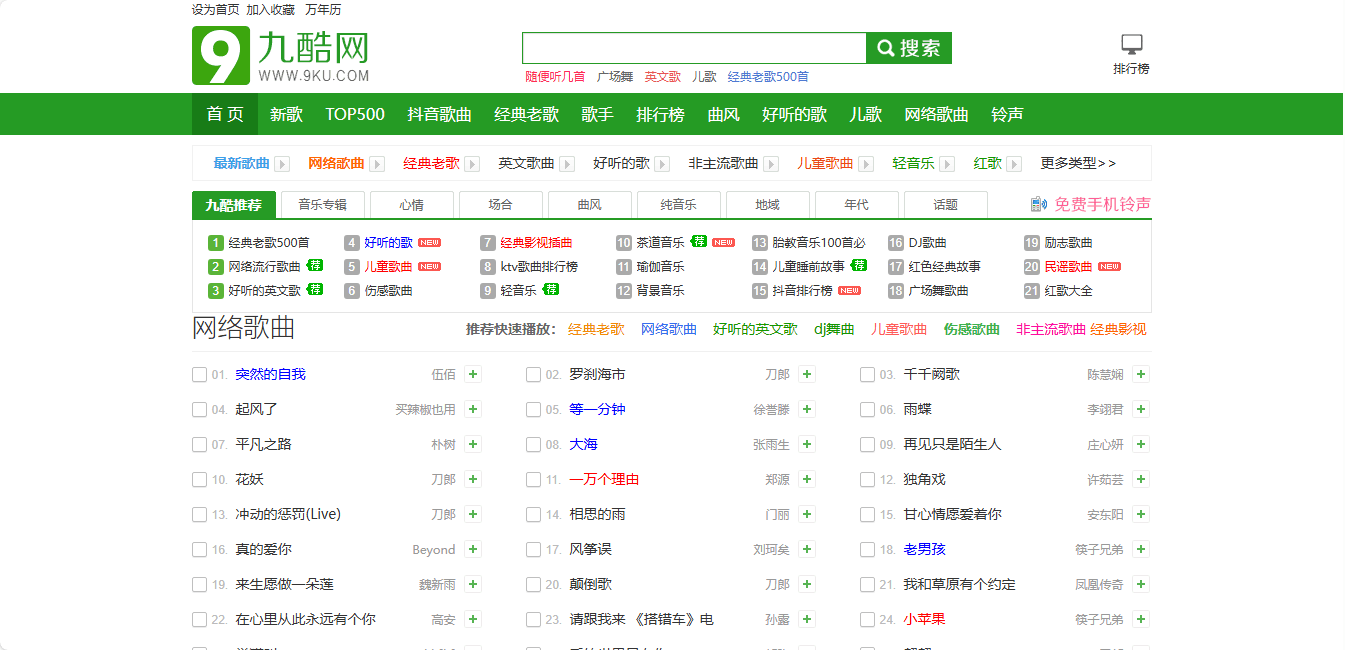The height and width of the screenshot is (650, 1345).
Task: Click the phone icon beside 免费手机铃声
Action: [1040, 203]
